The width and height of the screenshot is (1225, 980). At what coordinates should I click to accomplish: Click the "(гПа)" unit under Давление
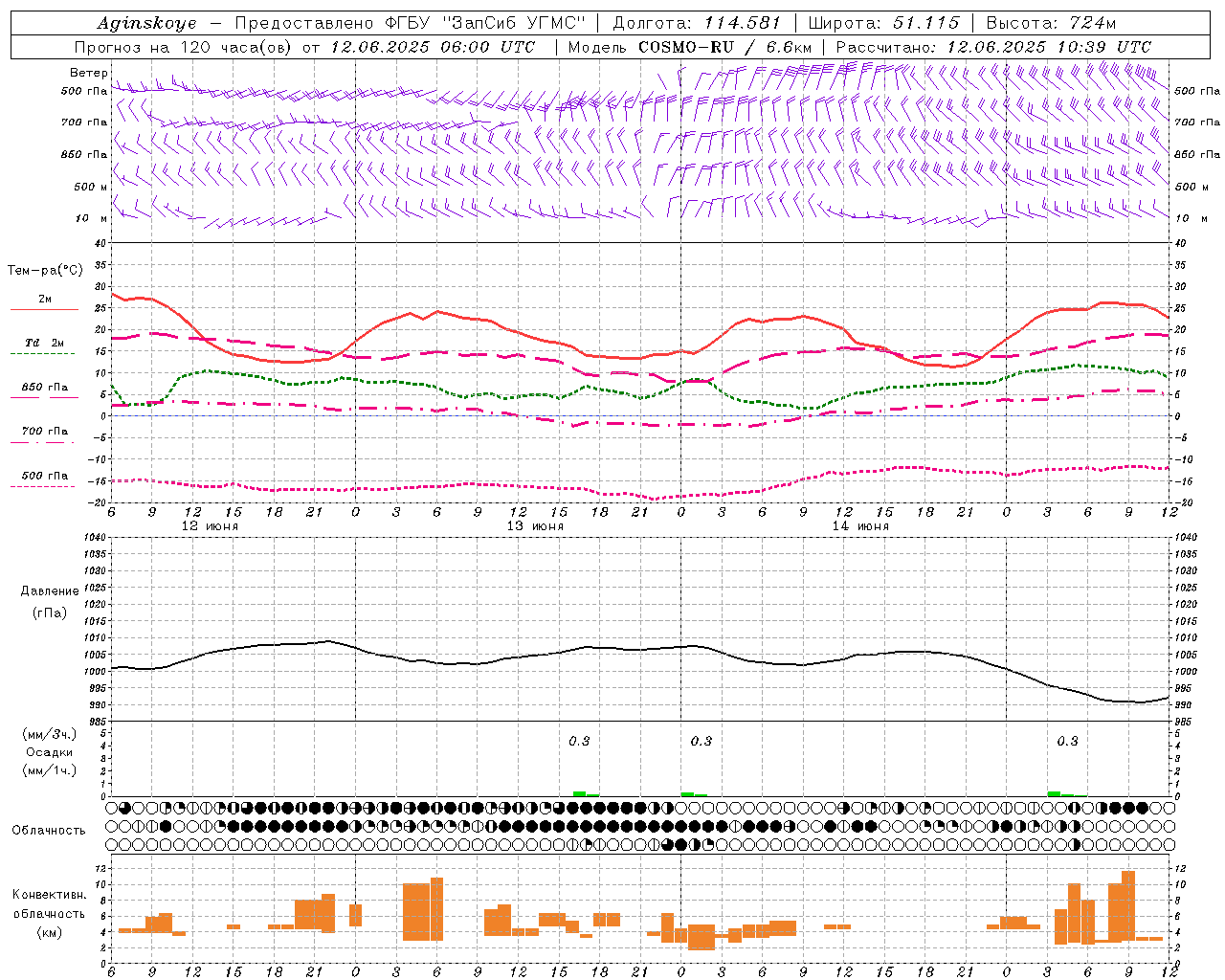coord(49,612)
